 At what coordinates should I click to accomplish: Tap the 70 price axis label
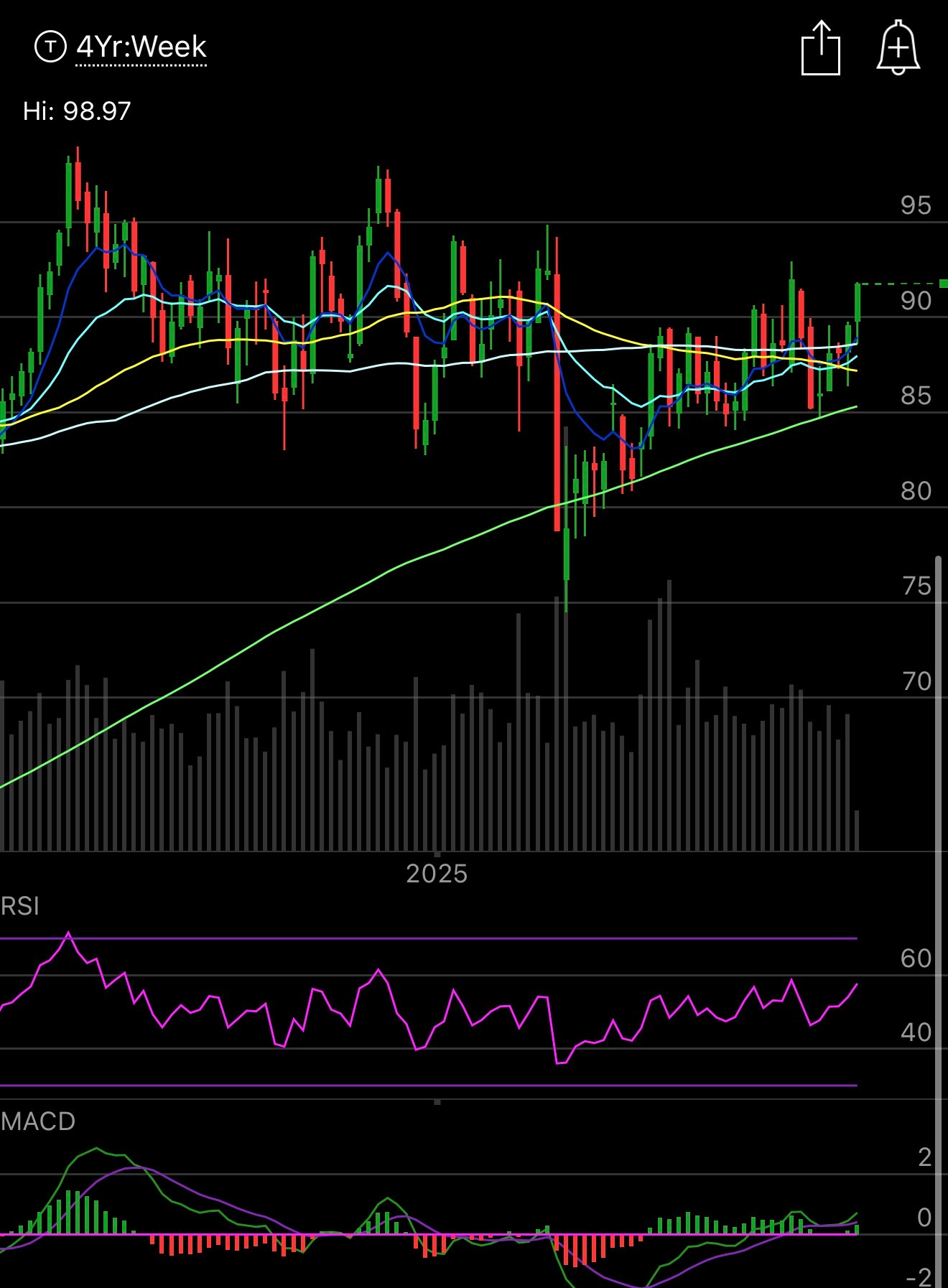pyautogui.click(x=917, y=681)
